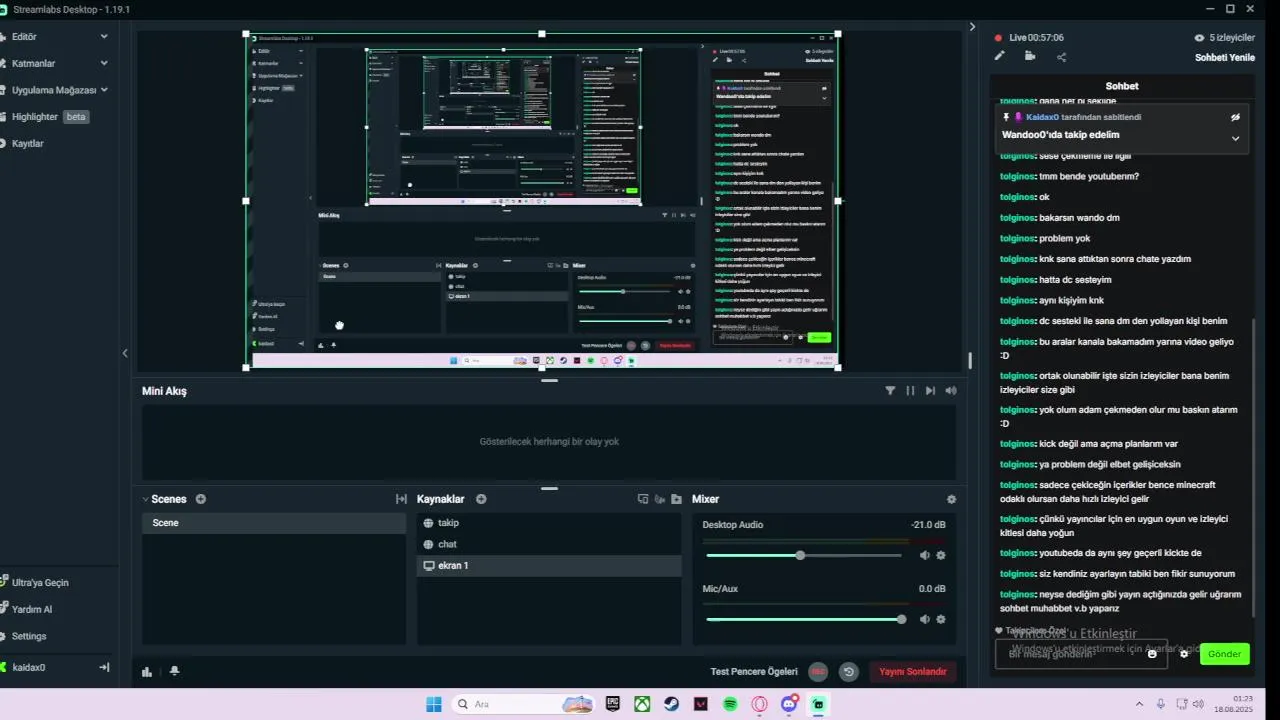The height and width of the screenshot is (720, 1280).
Task: Open emoji picker in chat box
Action: [1152, 654]
